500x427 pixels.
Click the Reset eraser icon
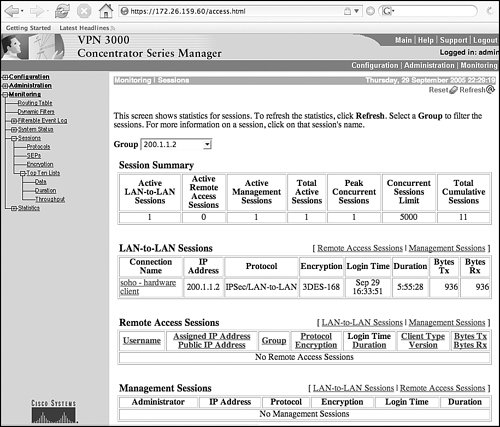click(454, 90)
